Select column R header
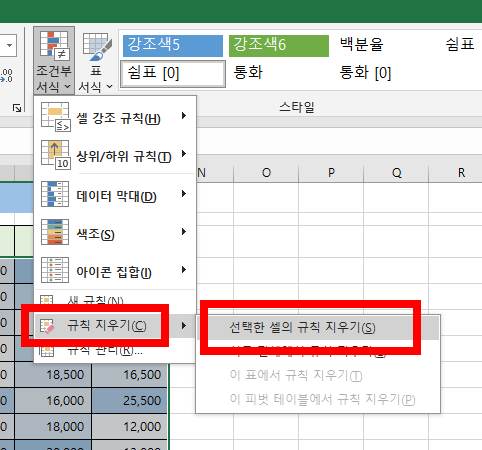Image resolution: width=482 pixels, height=450 pixels. [456, 173]
